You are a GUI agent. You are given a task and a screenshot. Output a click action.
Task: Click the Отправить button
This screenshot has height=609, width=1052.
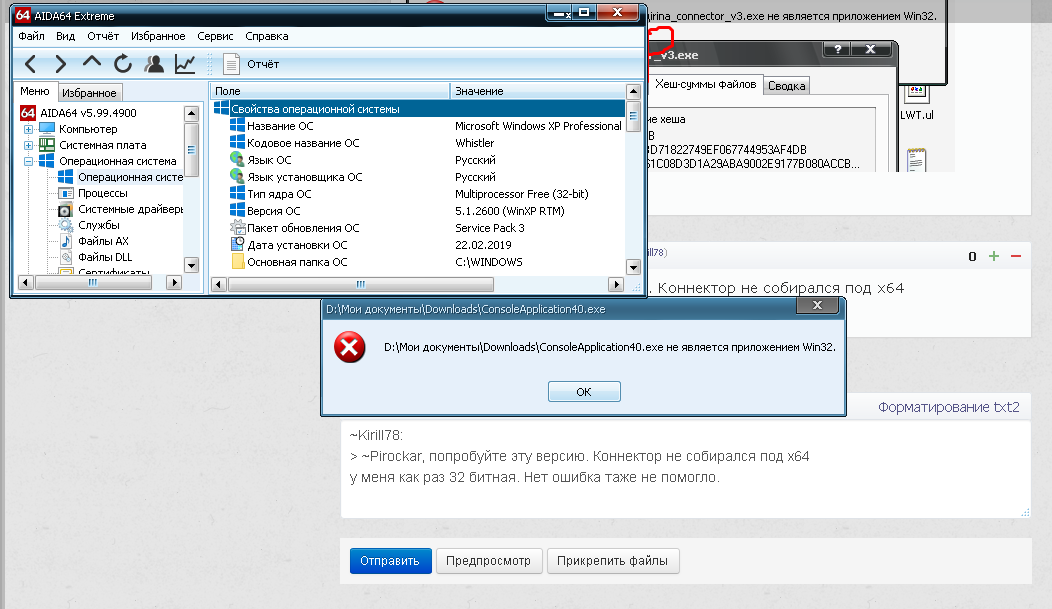[390, 561]
